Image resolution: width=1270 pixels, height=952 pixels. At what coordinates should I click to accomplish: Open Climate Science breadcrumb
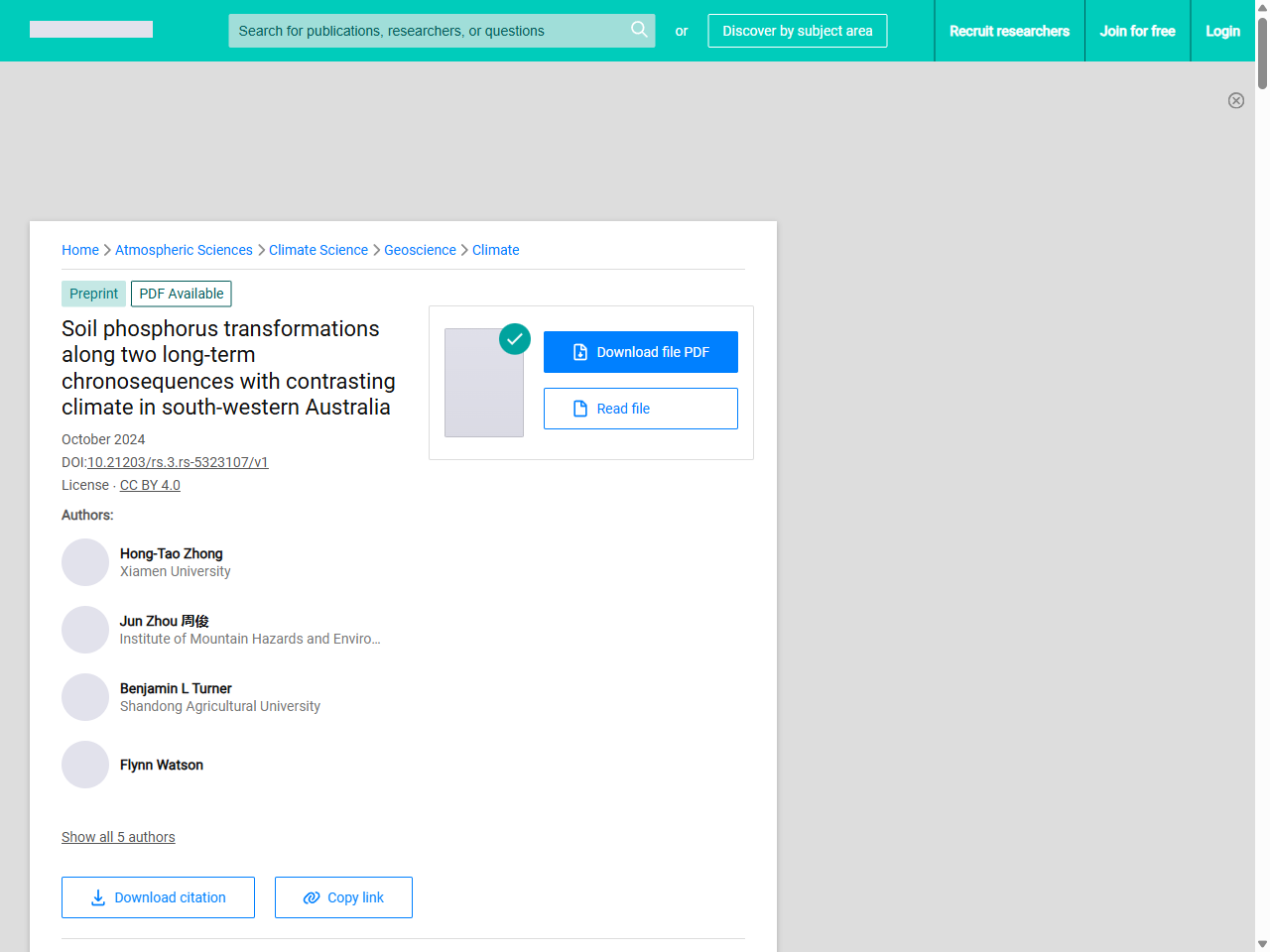pyautogui.click(x=318, y=250)
